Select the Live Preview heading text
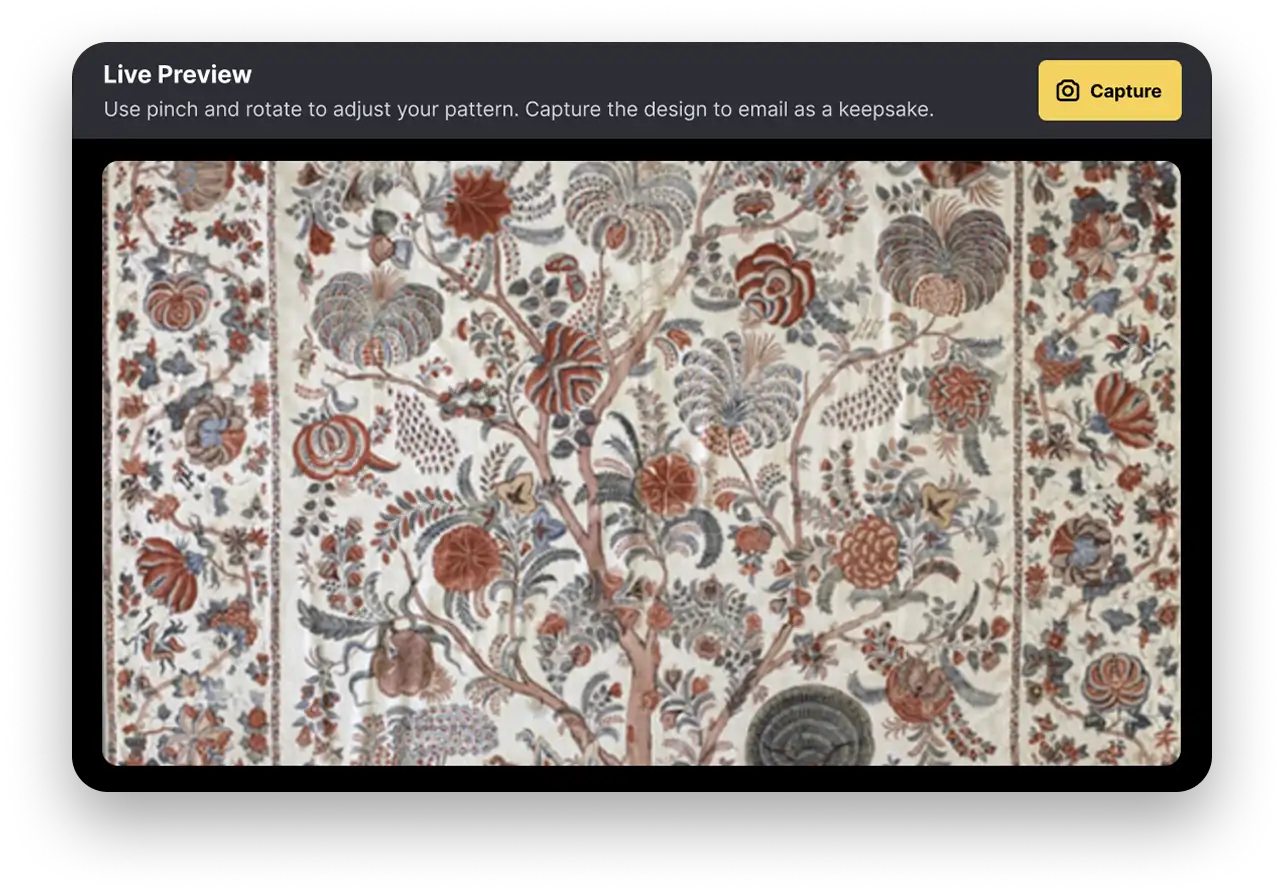Viewport: 1284px width, 894px height. (x=178, y=74)
